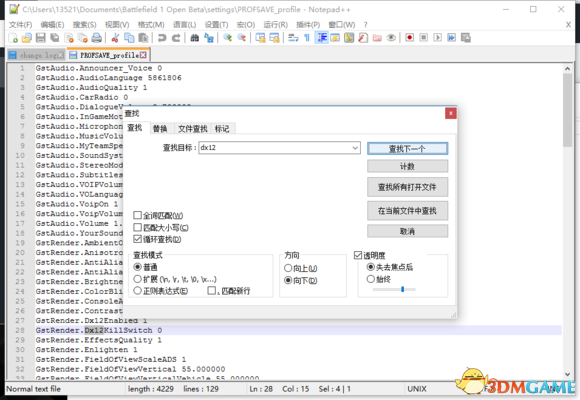The width and height of the screenshot is (580, 400).
Task: Click the Stop macro recording icon
Action: pyautogui.click(x=424, y=38)
